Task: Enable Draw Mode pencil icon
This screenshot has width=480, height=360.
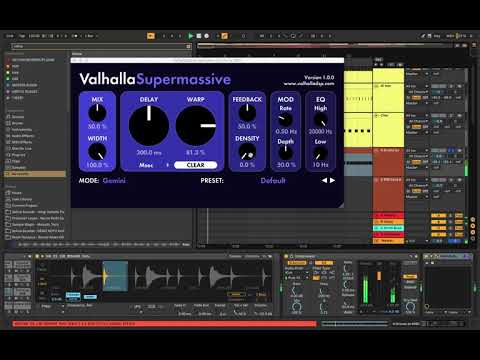Action: pyautogui.click(x=423, y=36)
